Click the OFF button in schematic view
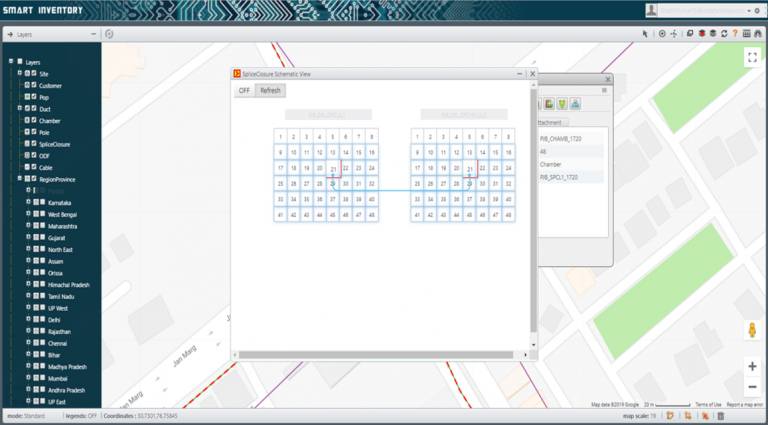 pos(244,91)
